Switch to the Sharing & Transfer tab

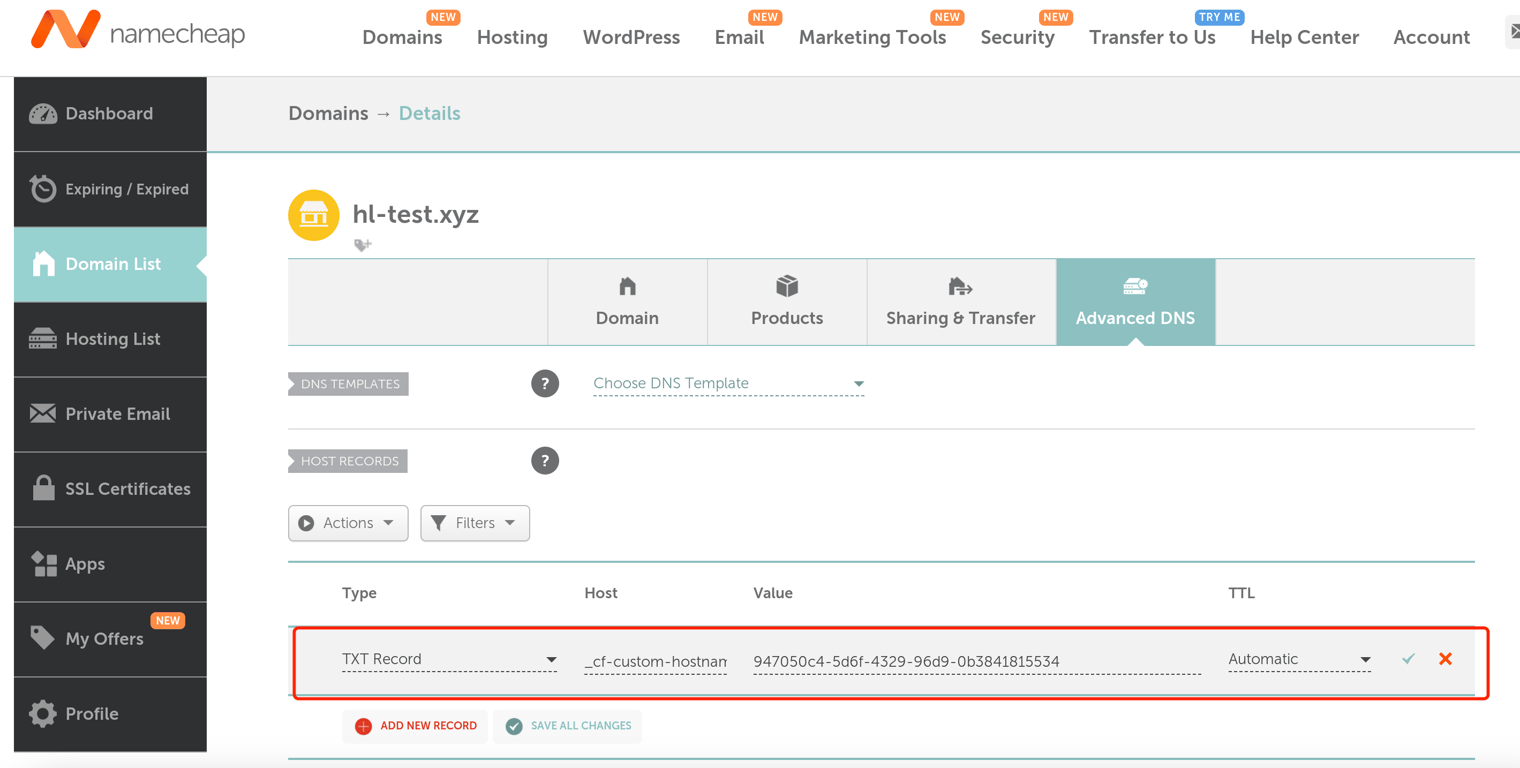click(x=960, y=302)
